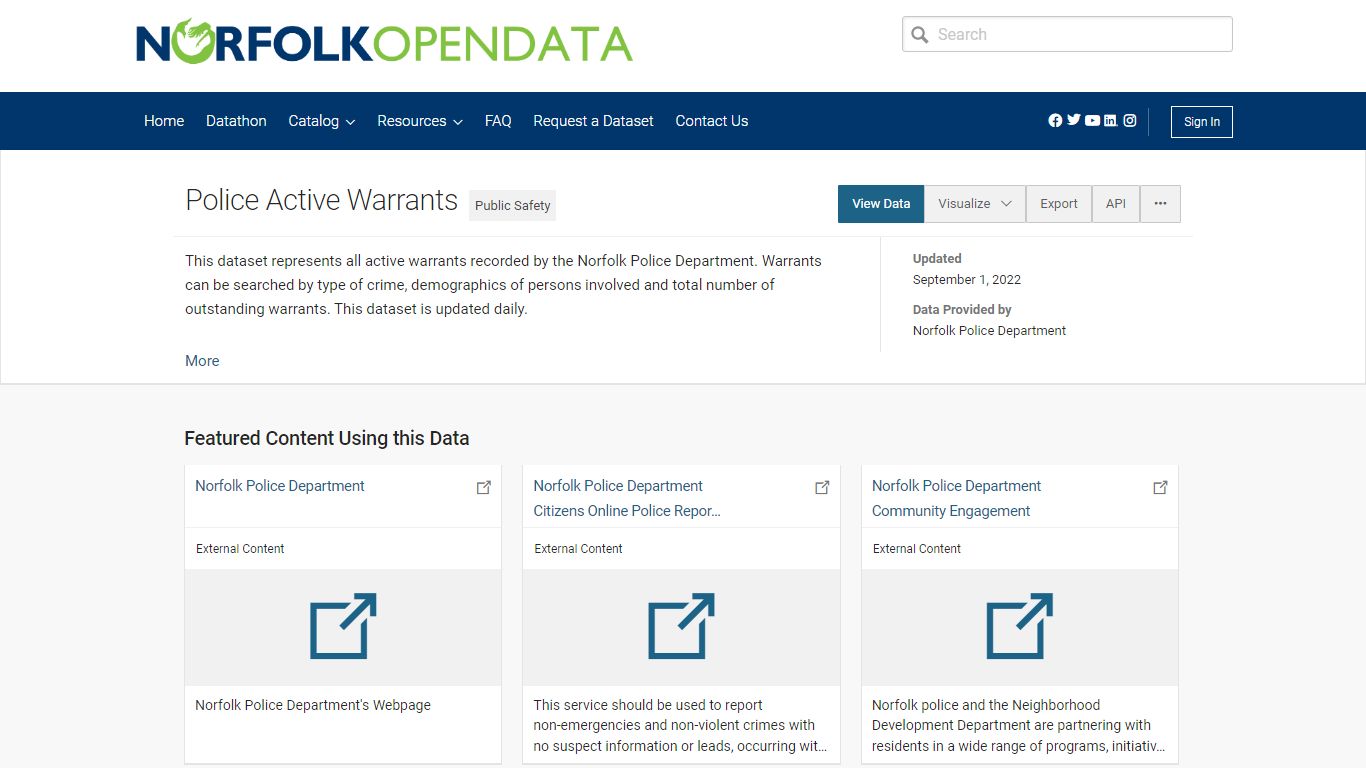Click the more options ellipsis button
This screenshot has height=768, width=1366.
(x=1160, y=204)
